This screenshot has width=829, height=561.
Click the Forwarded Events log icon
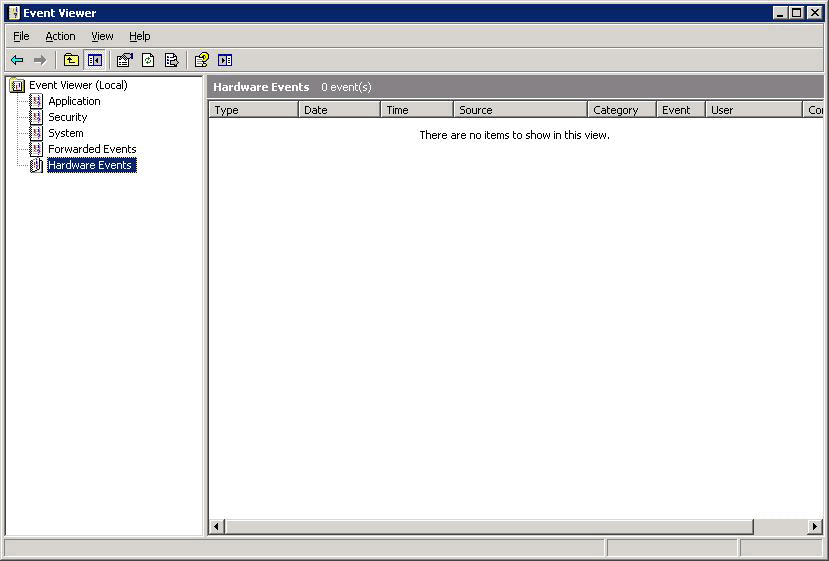click(36, 149)
